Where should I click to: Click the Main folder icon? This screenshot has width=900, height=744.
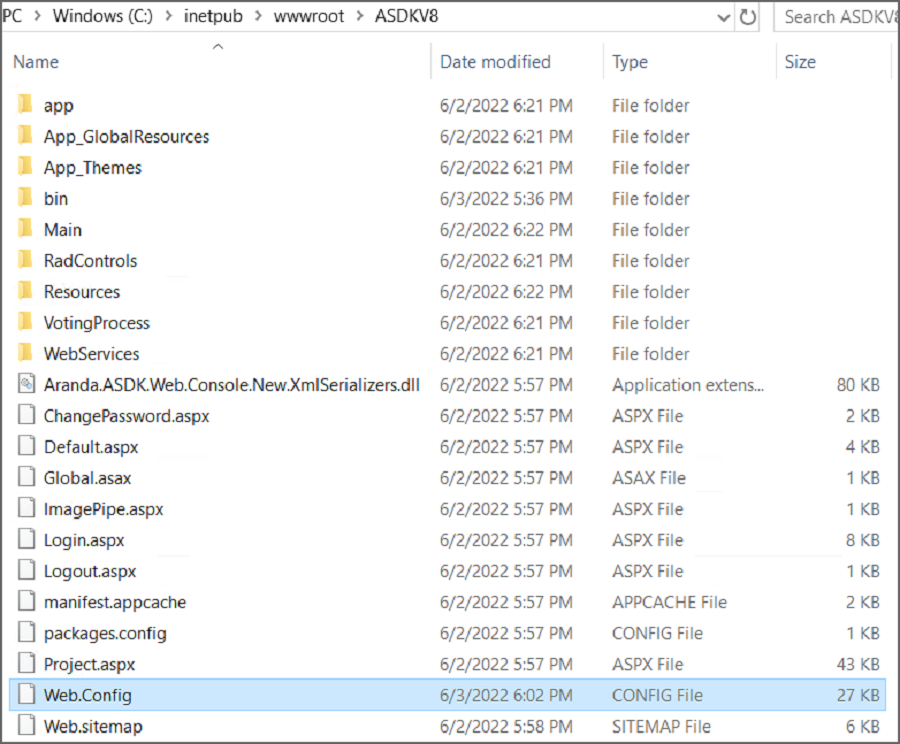point(25,228)
